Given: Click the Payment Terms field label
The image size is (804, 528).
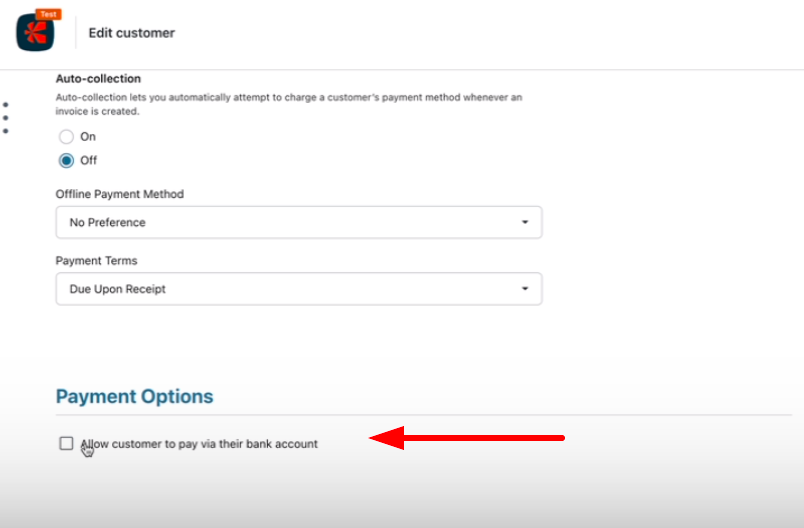Looking at the screenshot, I should pos(96,261).
